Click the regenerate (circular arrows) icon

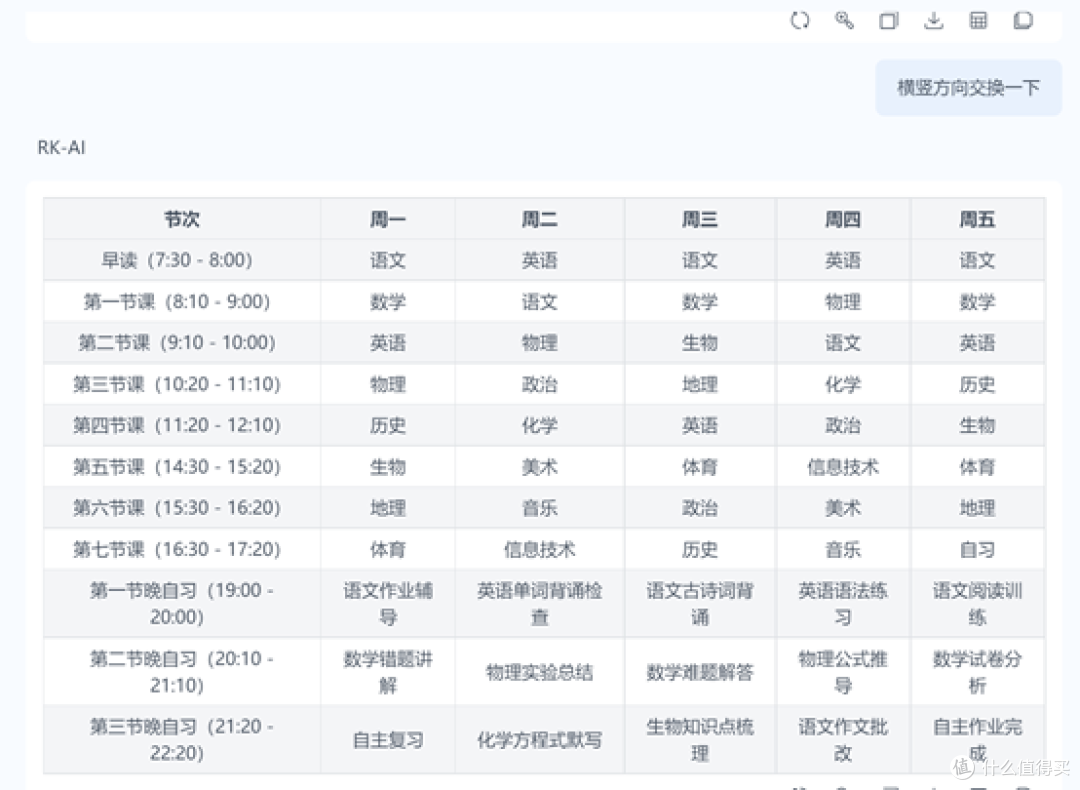[800, 21]
